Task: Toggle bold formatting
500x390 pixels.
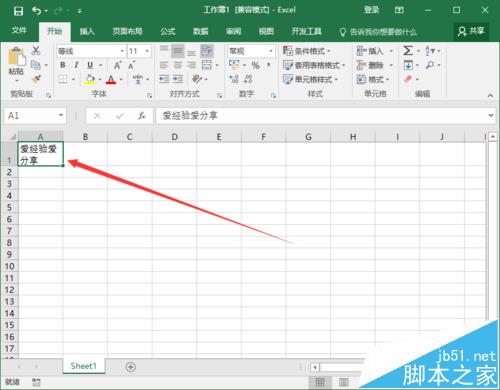Action: pyautogui.click(x=63, y=65)
